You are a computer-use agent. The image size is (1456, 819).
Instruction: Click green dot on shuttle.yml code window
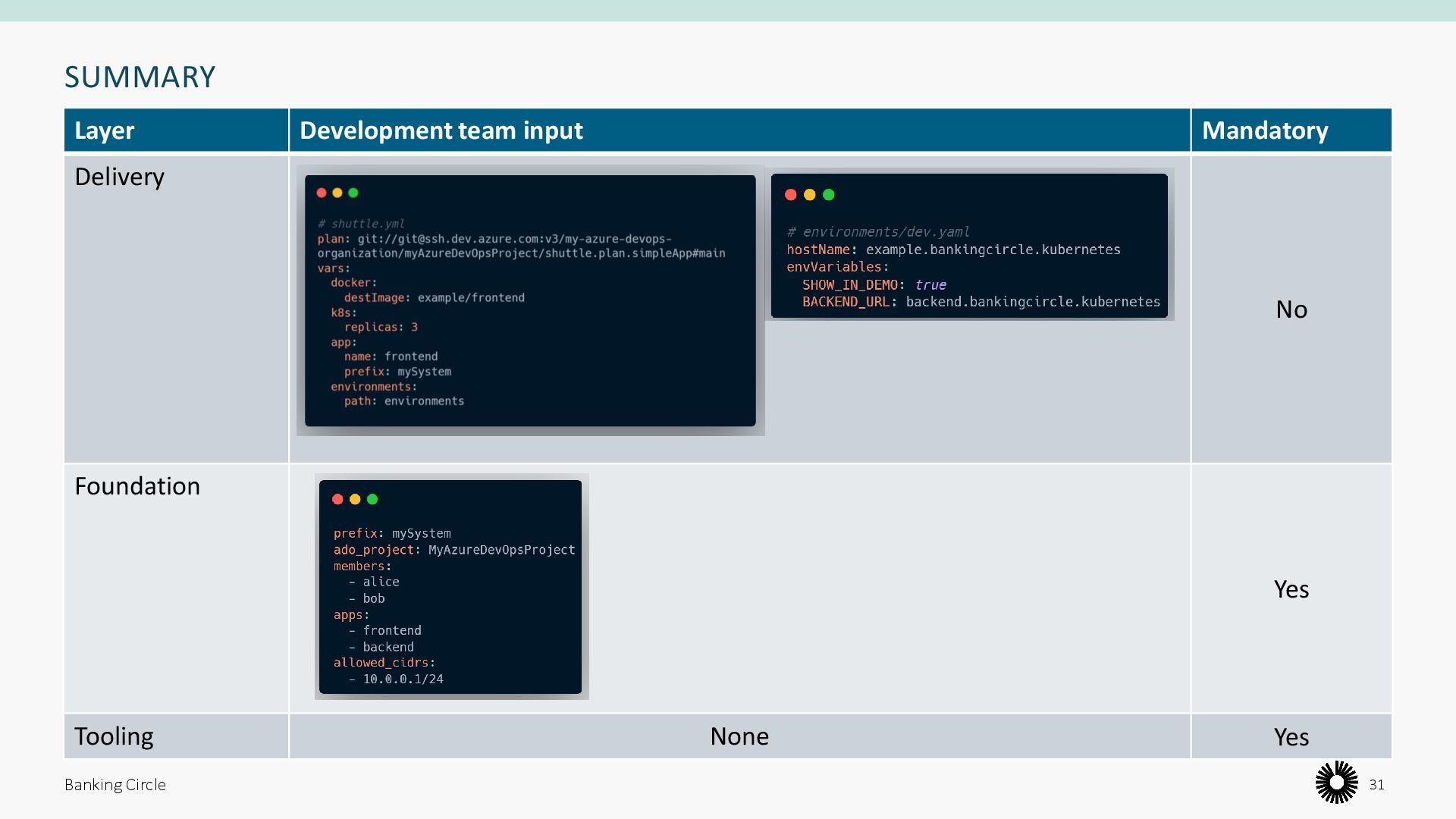353,193
